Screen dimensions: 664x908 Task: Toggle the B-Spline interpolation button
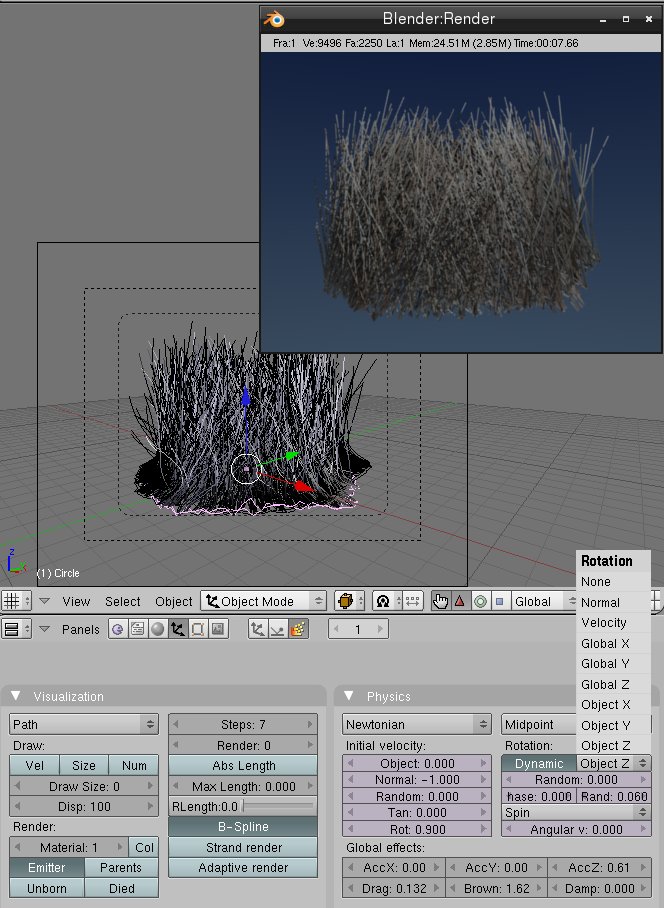(x=243, y=827)
